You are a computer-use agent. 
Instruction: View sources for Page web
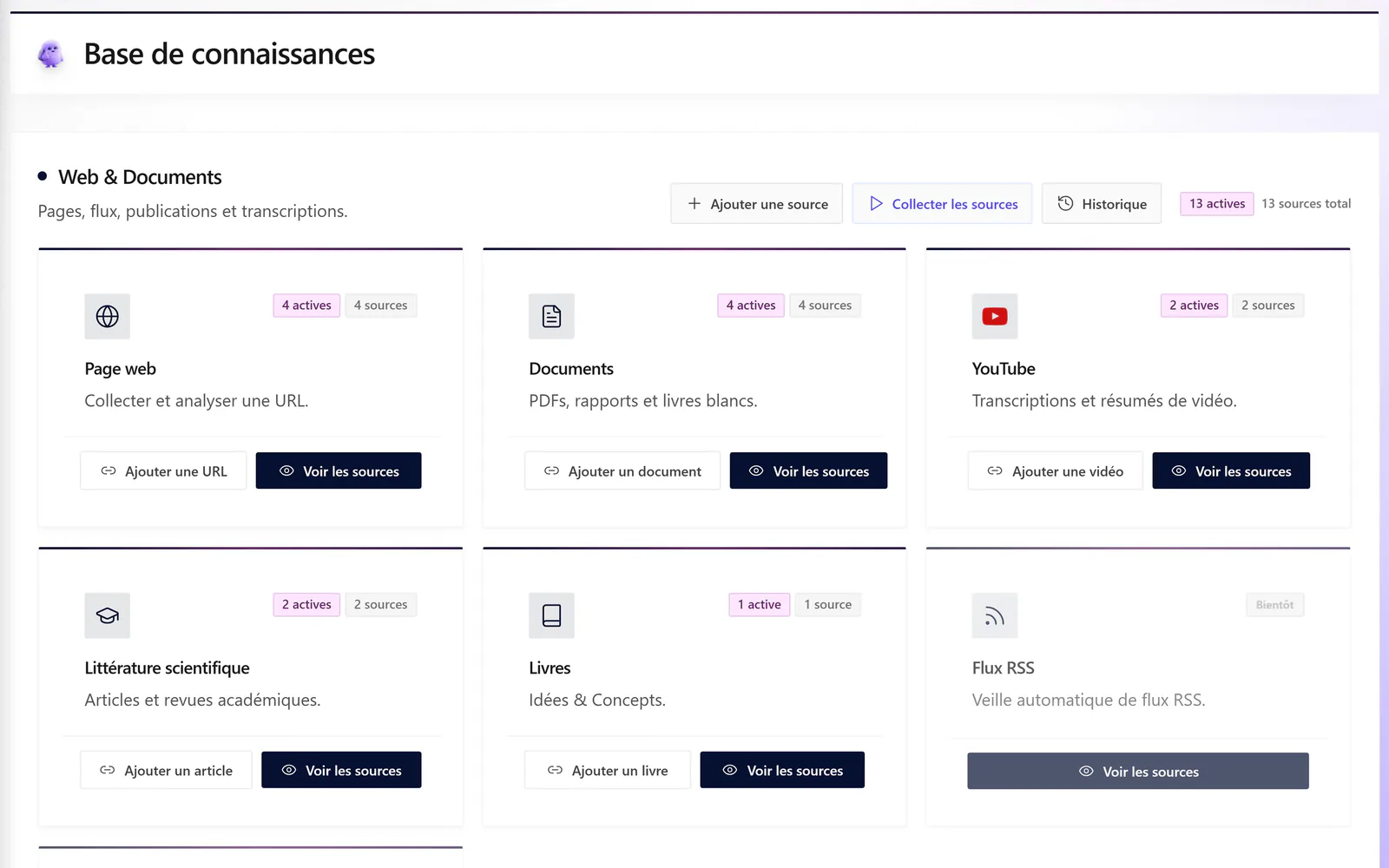339,471
